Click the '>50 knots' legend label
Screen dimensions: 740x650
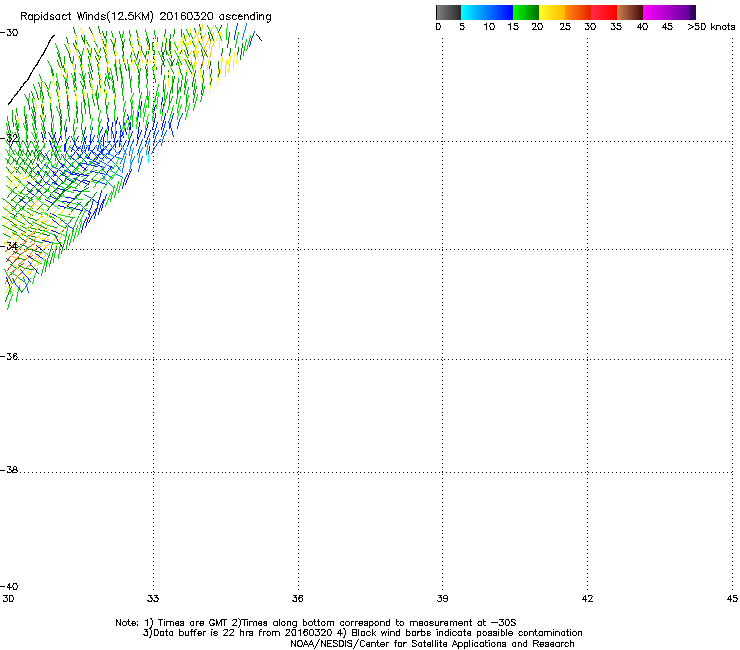pyautogui.click(x=711, y=27)
